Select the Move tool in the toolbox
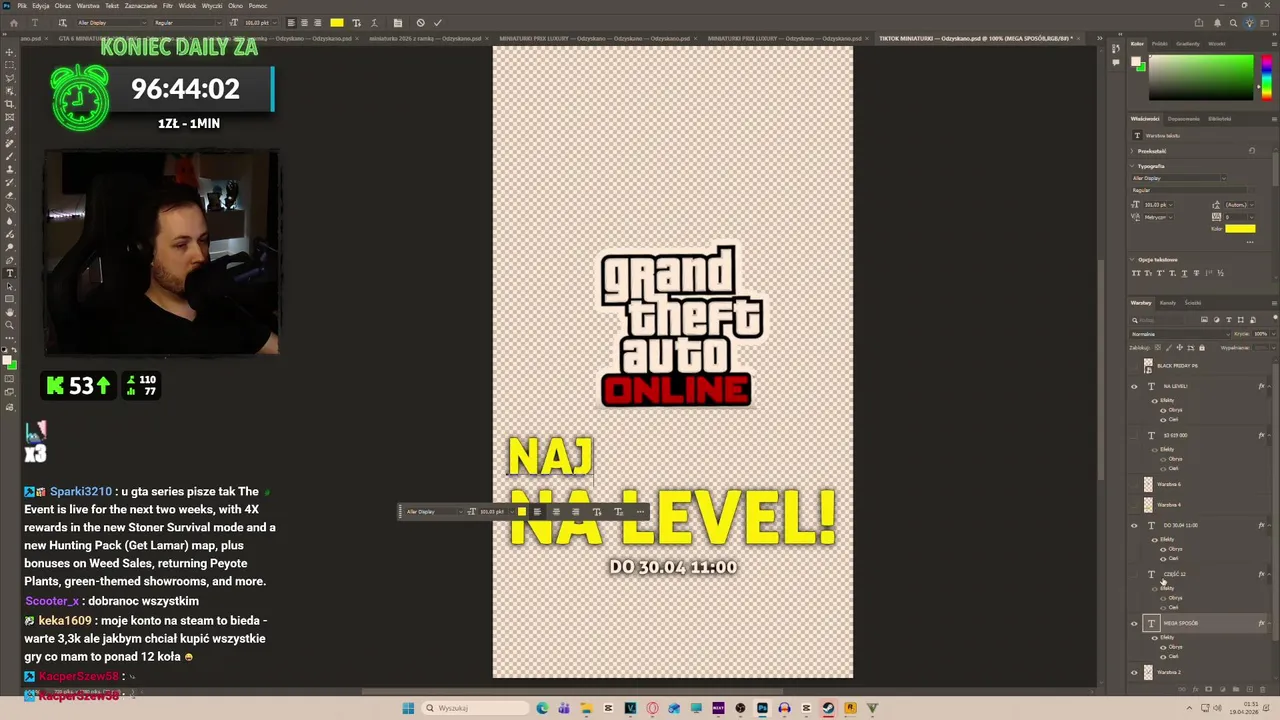The width and height of the screenshot is (1280, 720). pyautogui.click(x=10, y=52)
